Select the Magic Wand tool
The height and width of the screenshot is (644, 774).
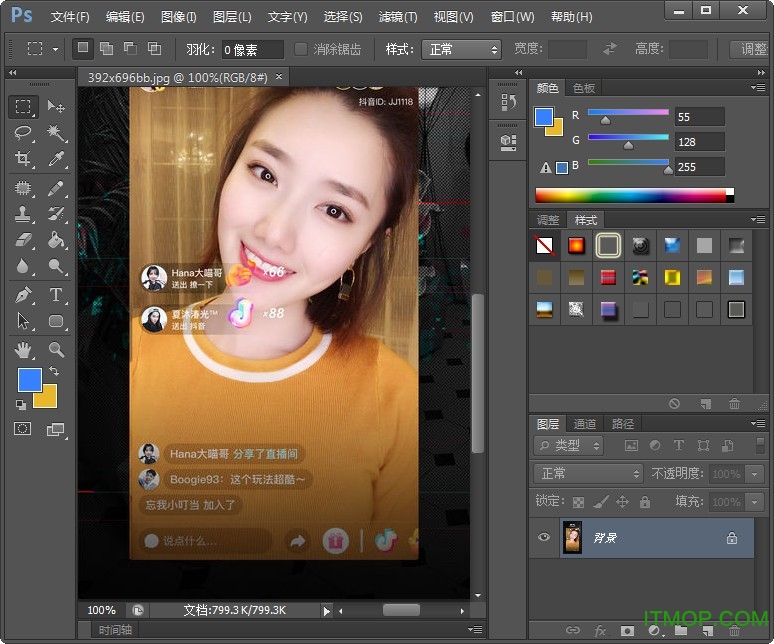tap(56, 132)
